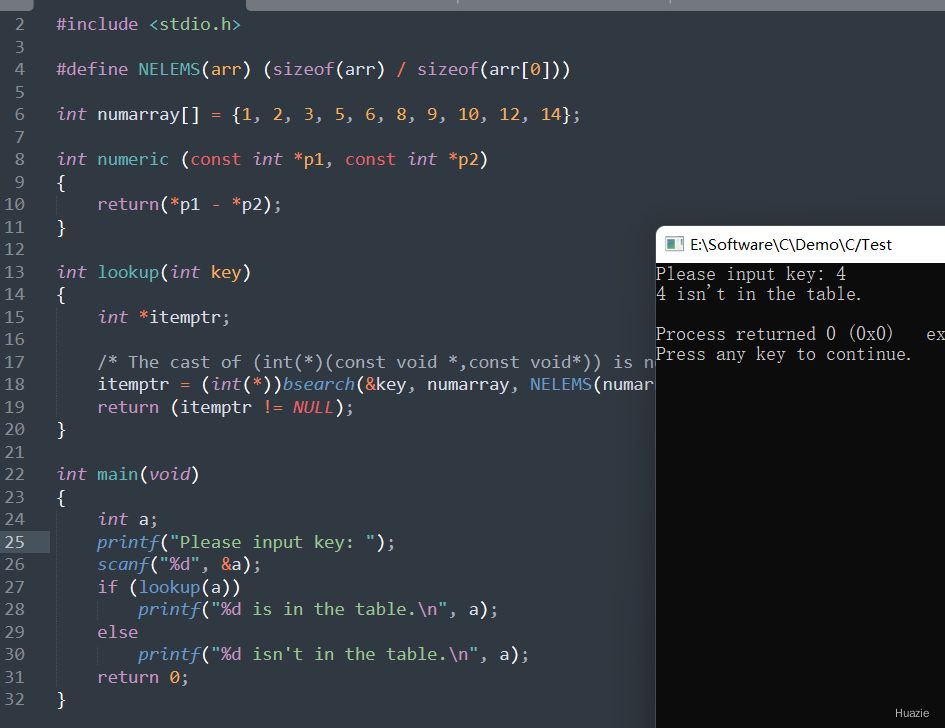Click the else keyword on line 29
This screenshot has height=728, width=945.
pos(118,632)
